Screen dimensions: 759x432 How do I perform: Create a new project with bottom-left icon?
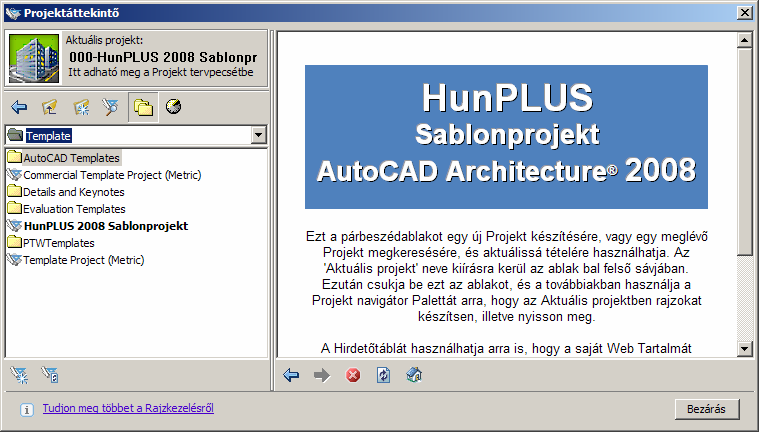click(19, 375)
